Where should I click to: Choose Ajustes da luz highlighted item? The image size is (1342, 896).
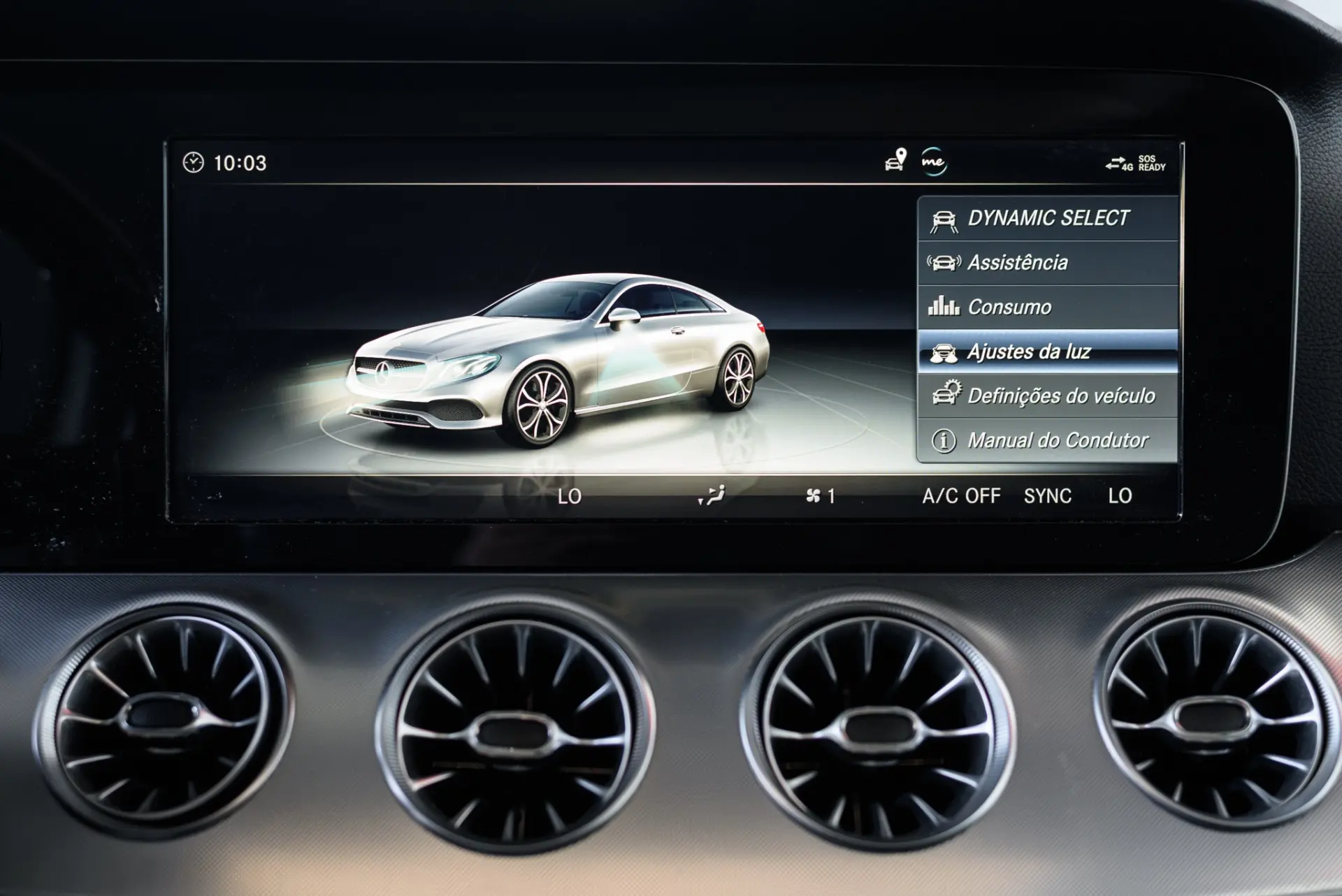coord(1047,352)
